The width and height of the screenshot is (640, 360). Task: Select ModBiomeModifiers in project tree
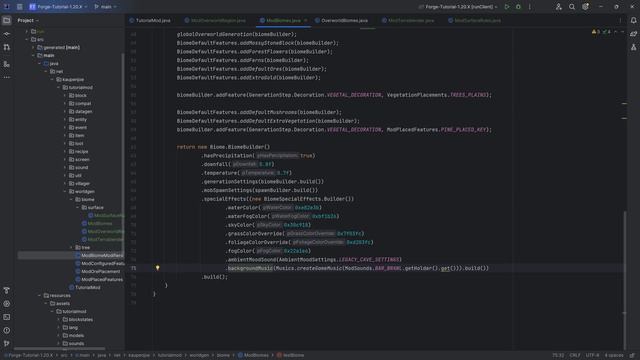pos(99,256)
